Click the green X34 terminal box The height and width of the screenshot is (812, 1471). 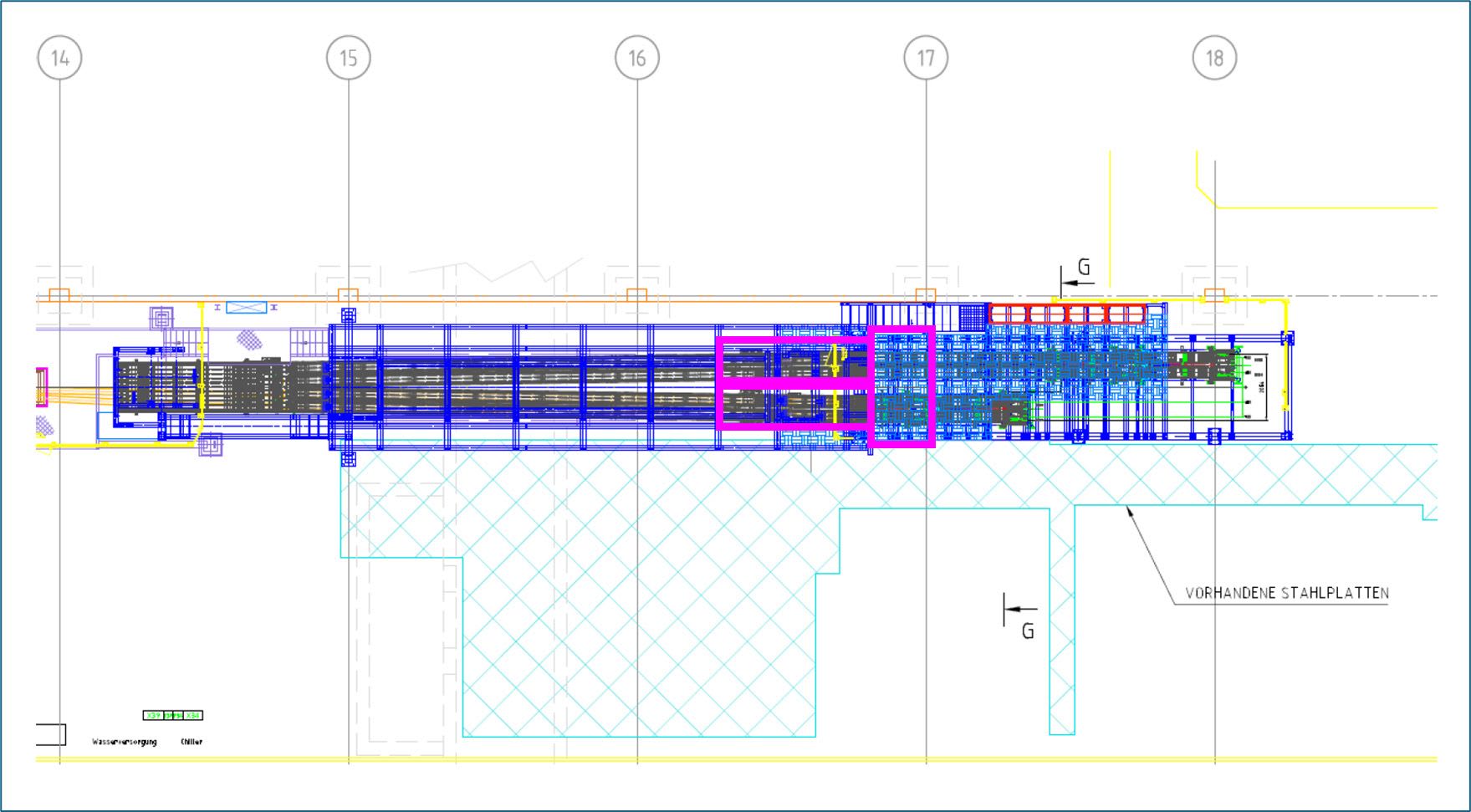(193, 716)
